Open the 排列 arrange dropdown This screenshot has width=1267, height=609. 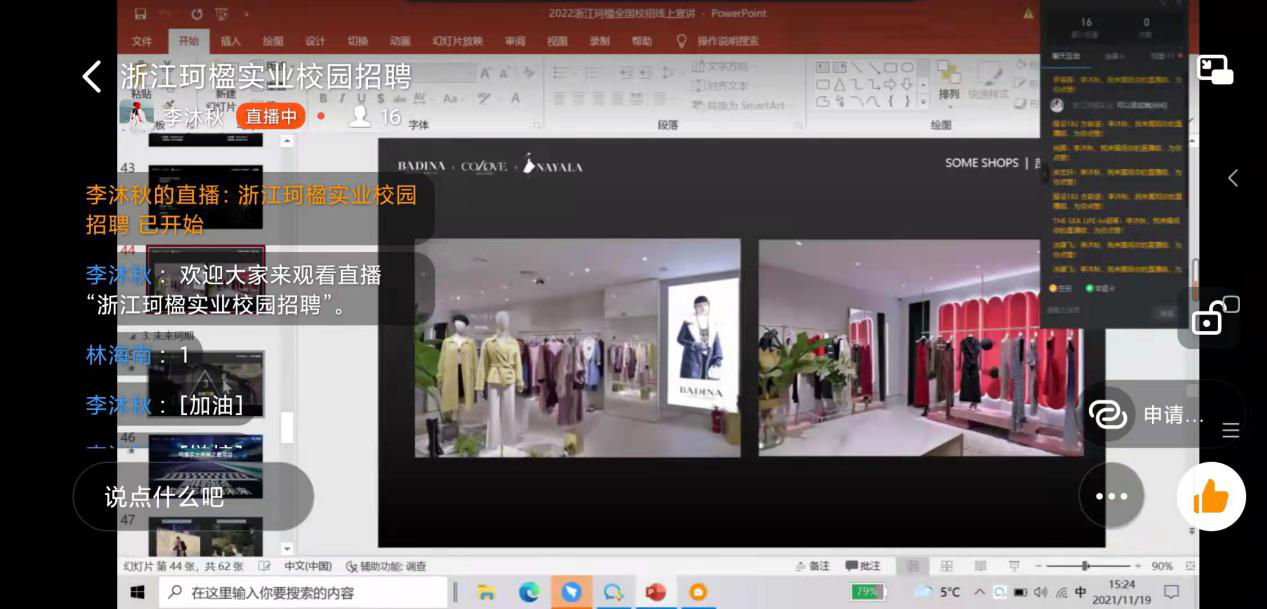pyautogui.click(x=948, y=94)
